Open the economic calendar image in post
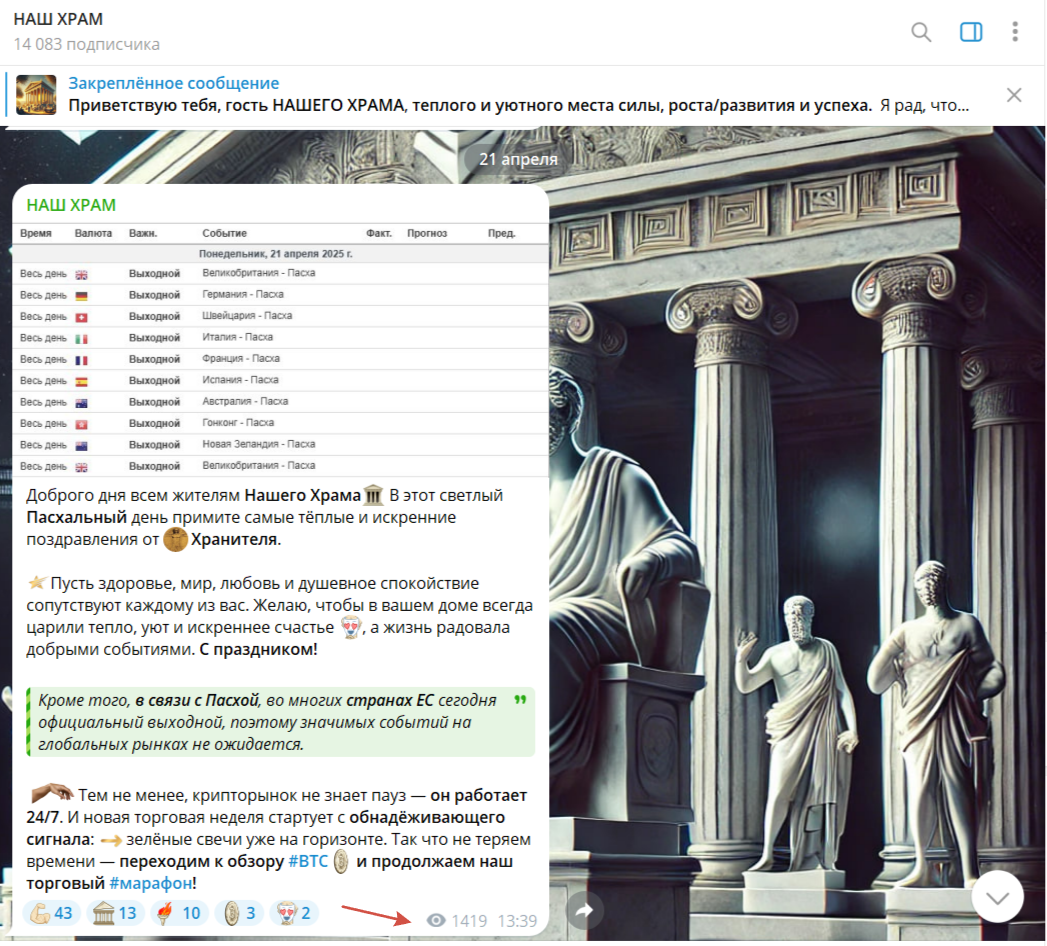Screen dimensions: 1047x946 click(280, 350)
